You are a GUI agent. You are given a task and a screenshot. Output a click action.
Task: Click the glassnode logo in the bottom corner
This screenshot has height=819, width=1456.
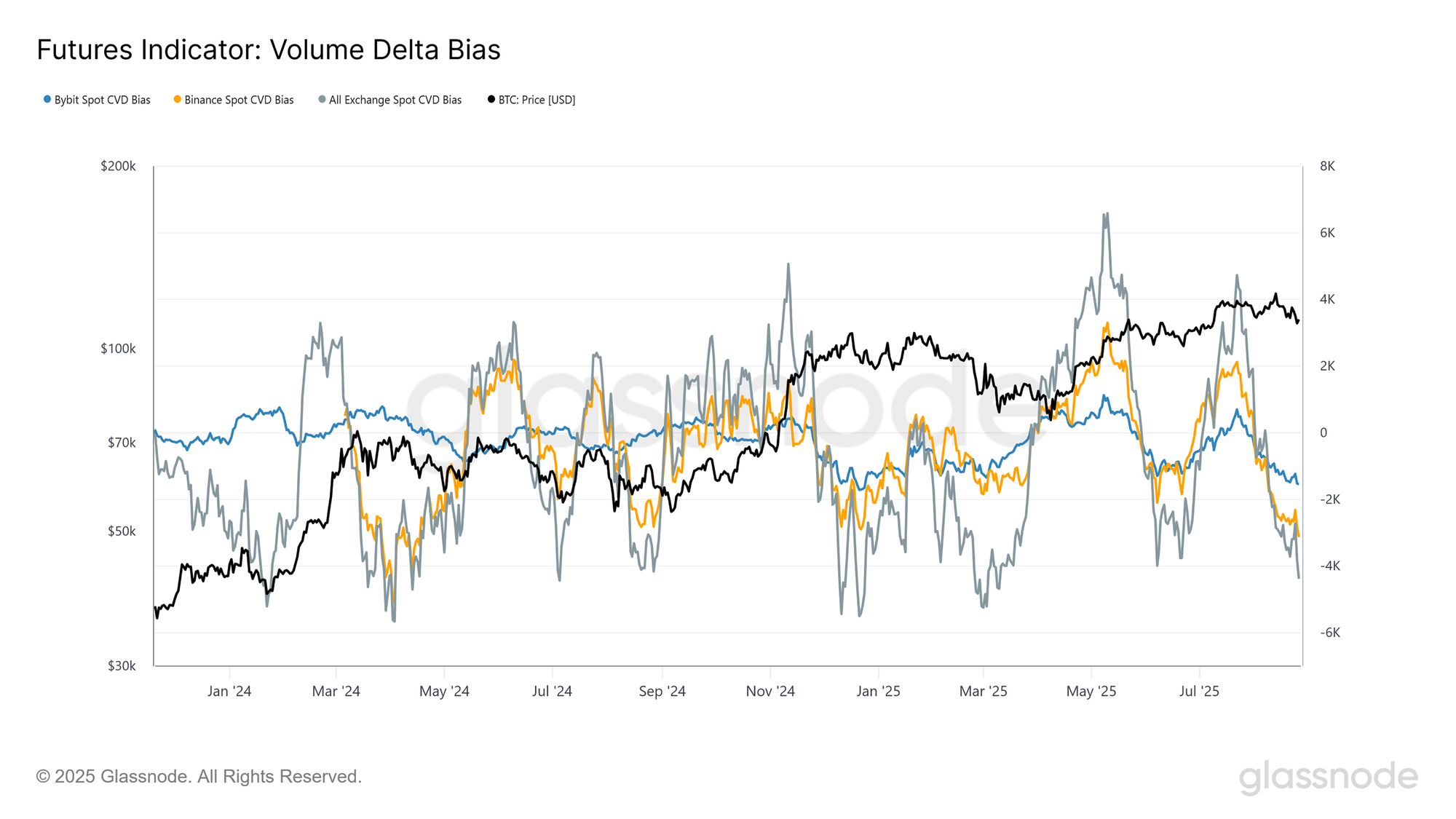coord(1329,777)
